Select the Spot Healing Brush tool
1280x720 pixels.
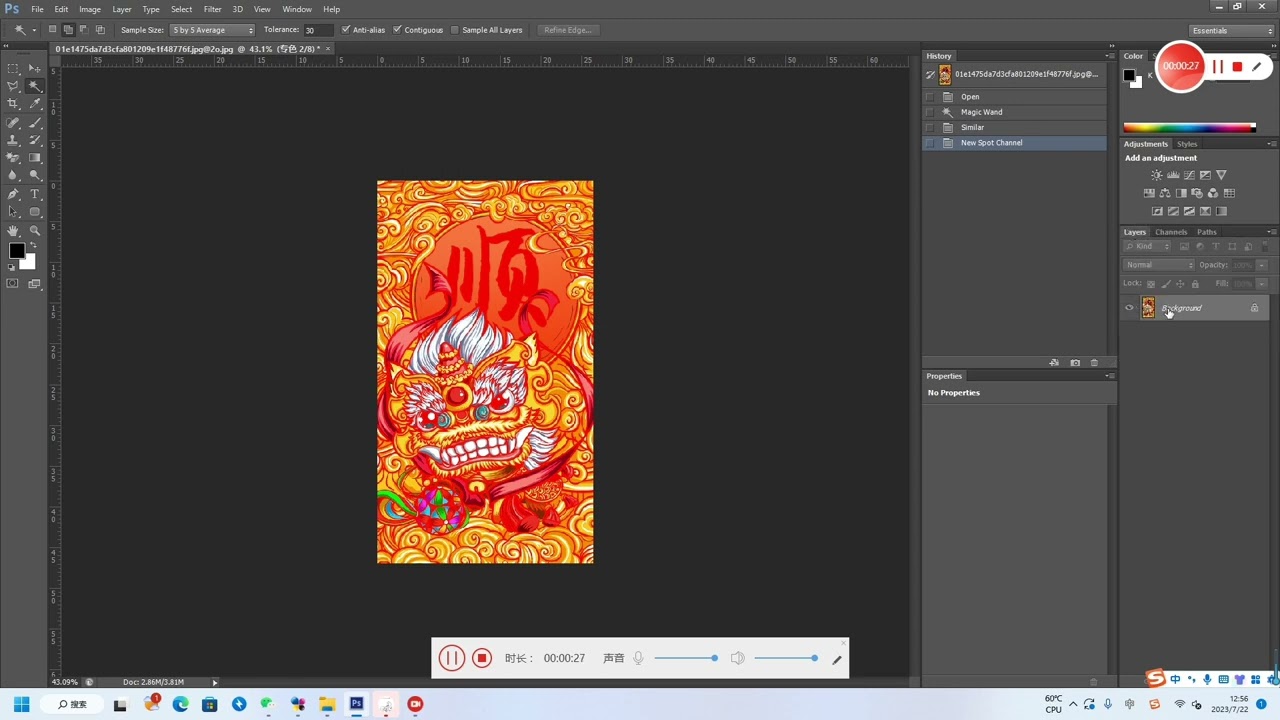click(x=13, y=122)
